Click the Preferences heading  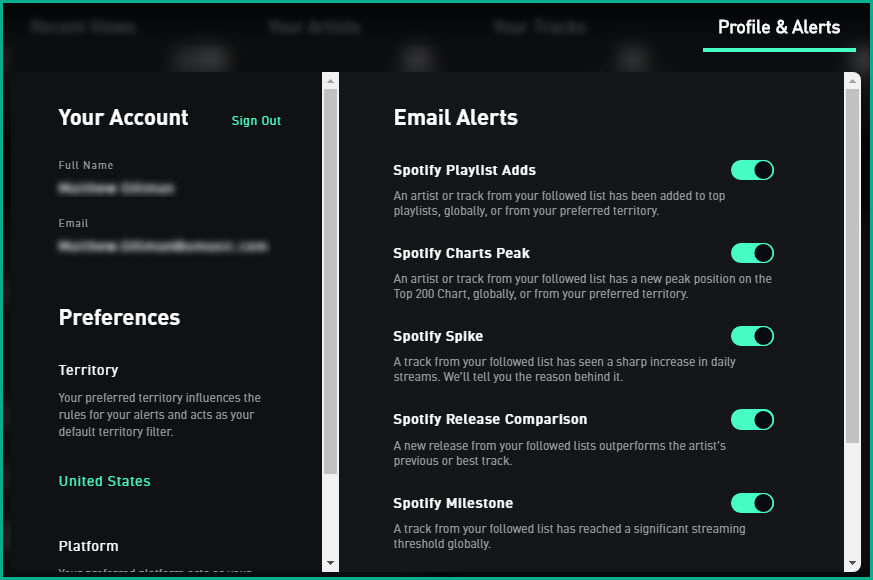(119, 317)
